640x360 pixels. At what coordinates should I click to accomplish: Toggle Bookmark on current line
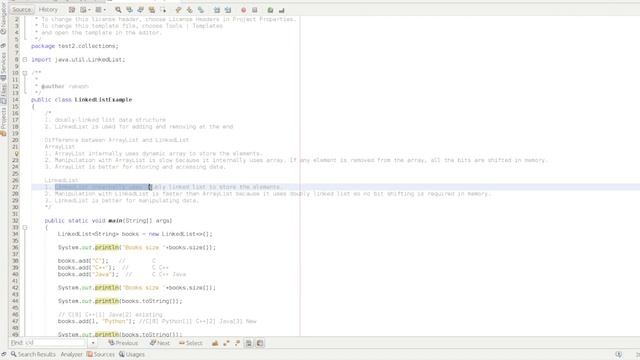201,10
